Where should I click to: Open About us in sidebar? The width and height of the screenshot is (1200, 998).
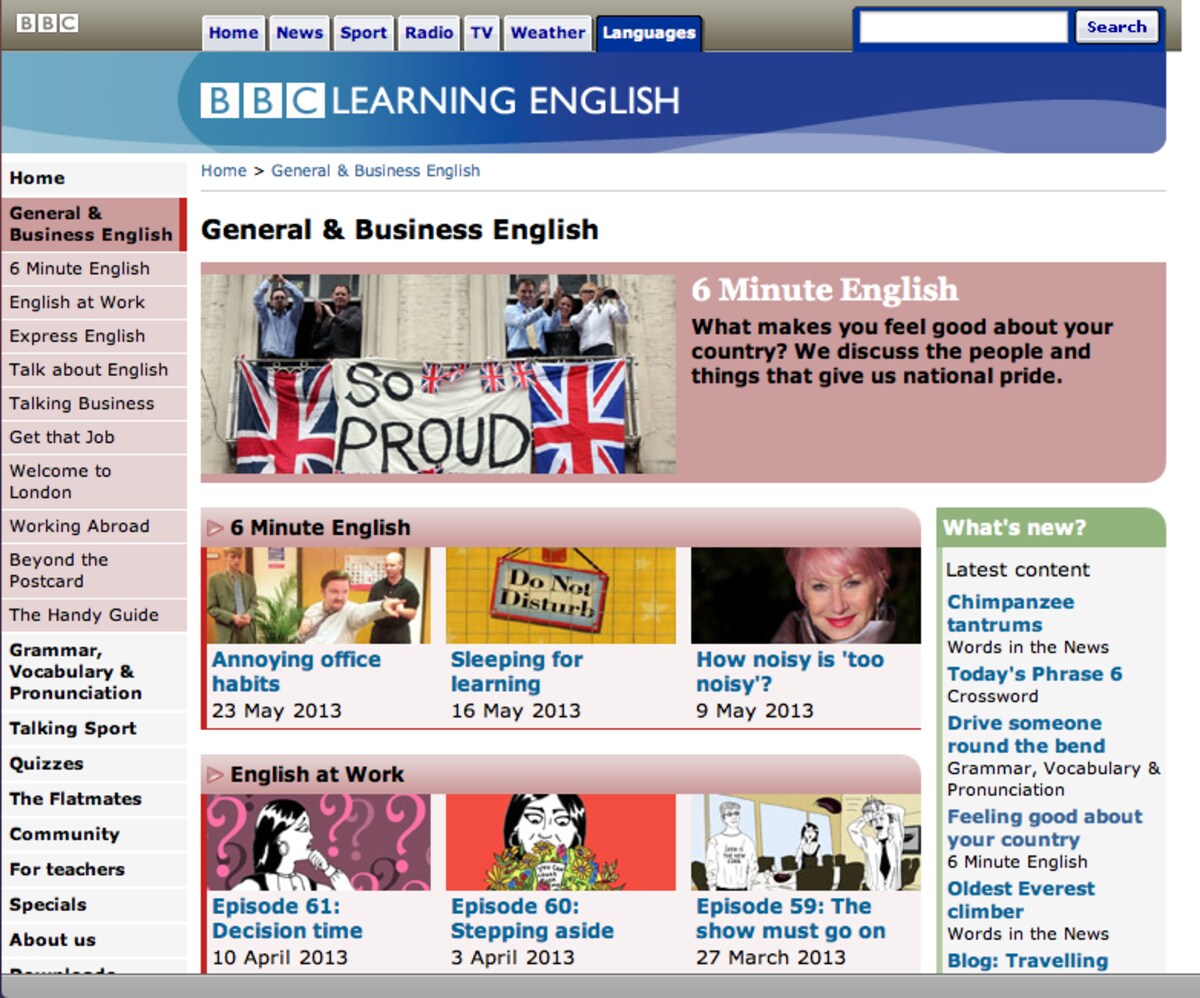coord(94,940)
